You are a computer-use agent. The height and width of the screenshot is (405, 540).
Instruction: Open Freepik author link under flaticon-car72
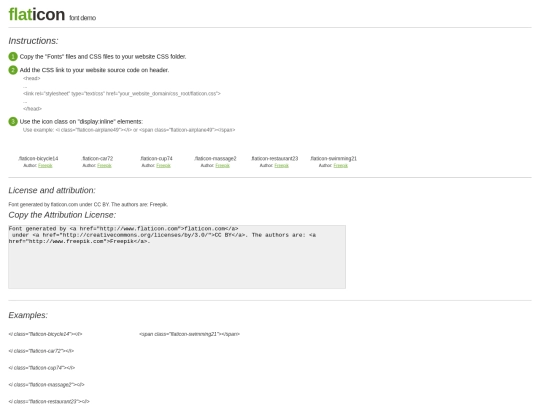[x=104, y=166]
